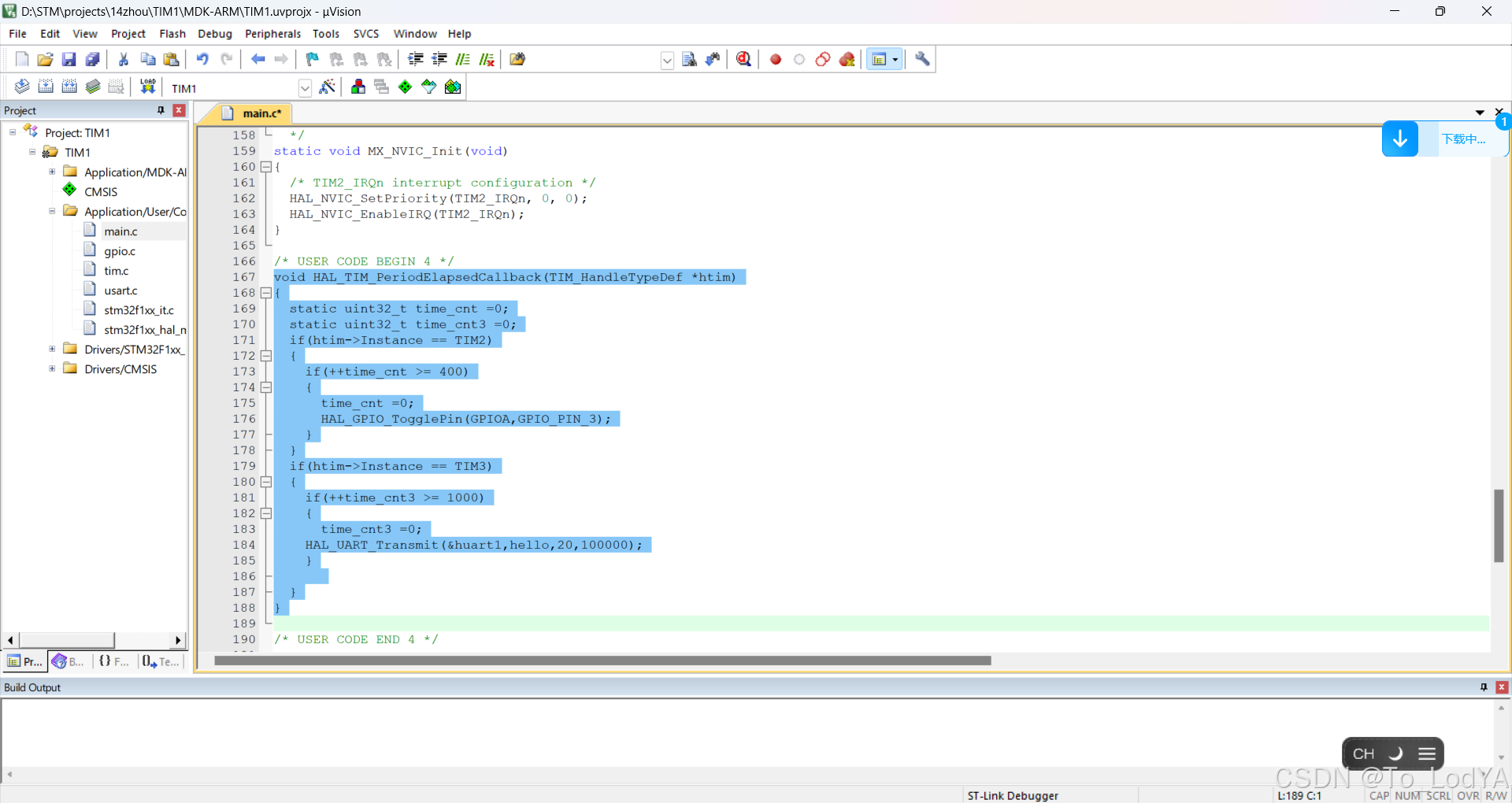Create a new file with the New icon

pos(22,59)
